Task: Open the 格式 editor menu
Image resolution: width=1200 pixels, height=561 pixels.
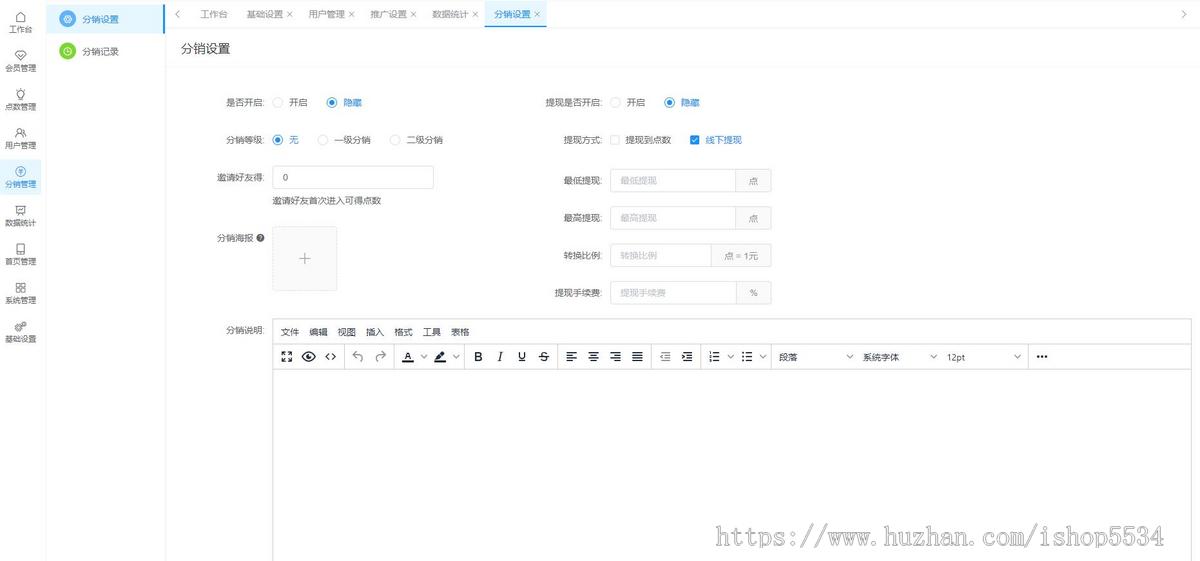Action: click(403, 332)
